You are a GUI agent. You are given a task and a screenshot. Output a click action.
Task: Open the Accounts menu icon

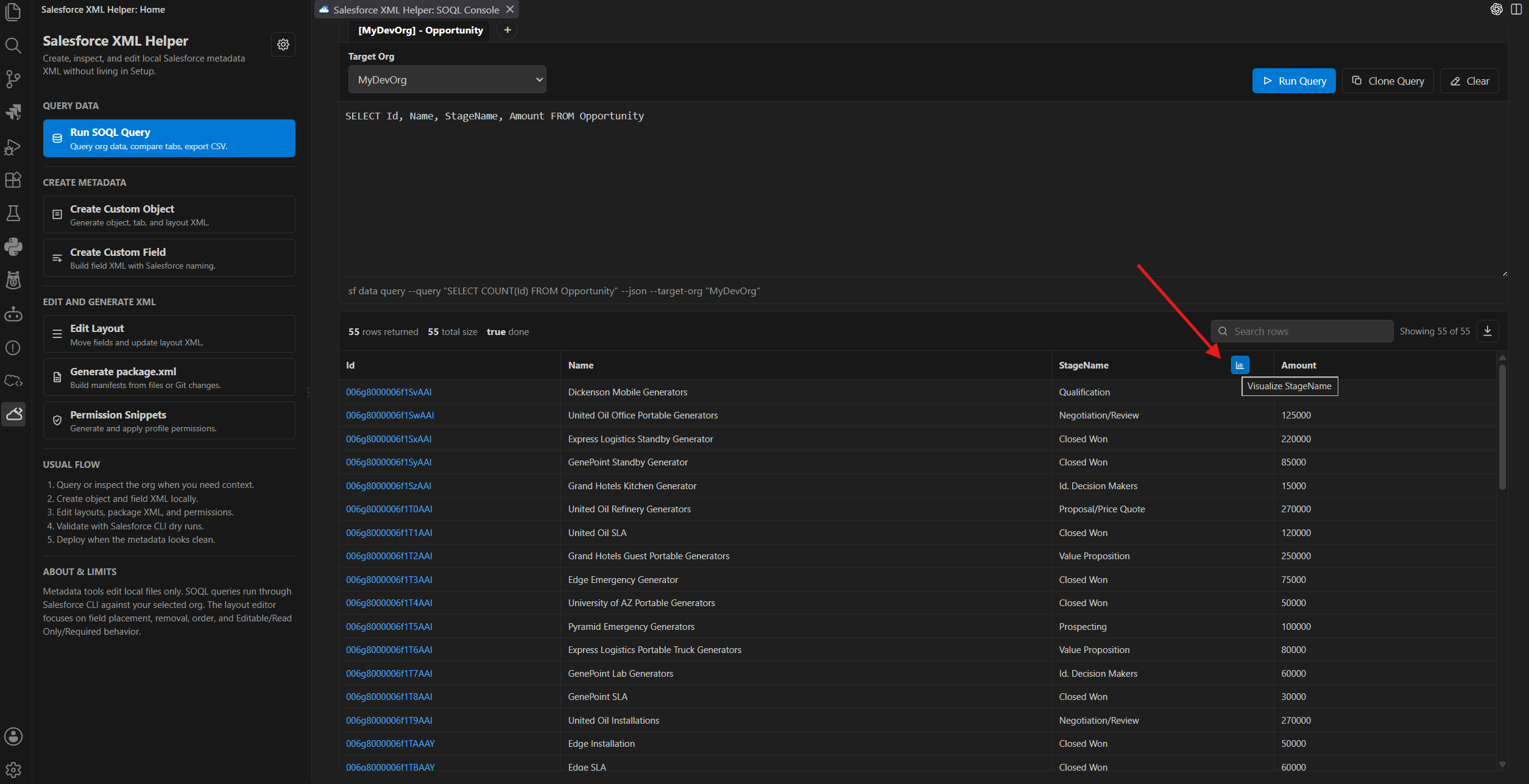coord(13,736)
